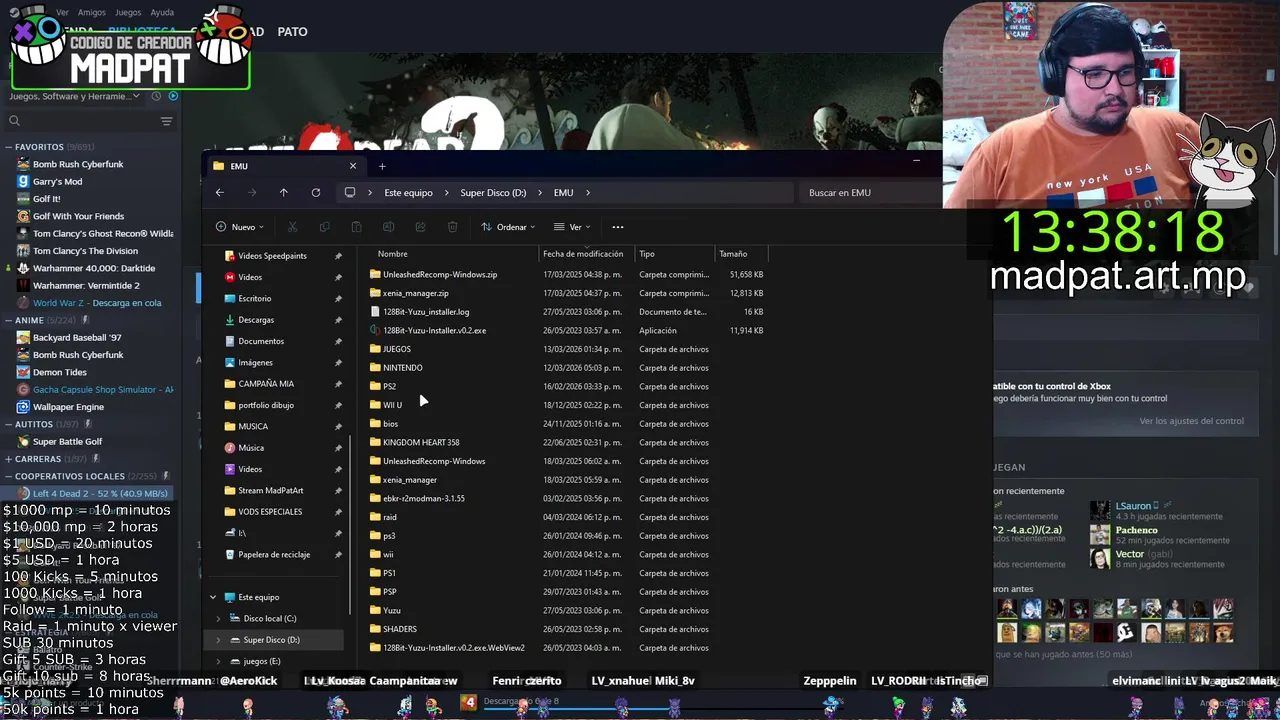The image size is (1280, 720).
Task: Select xenia_manager.zip file
Action: click(x=415, y=293)
